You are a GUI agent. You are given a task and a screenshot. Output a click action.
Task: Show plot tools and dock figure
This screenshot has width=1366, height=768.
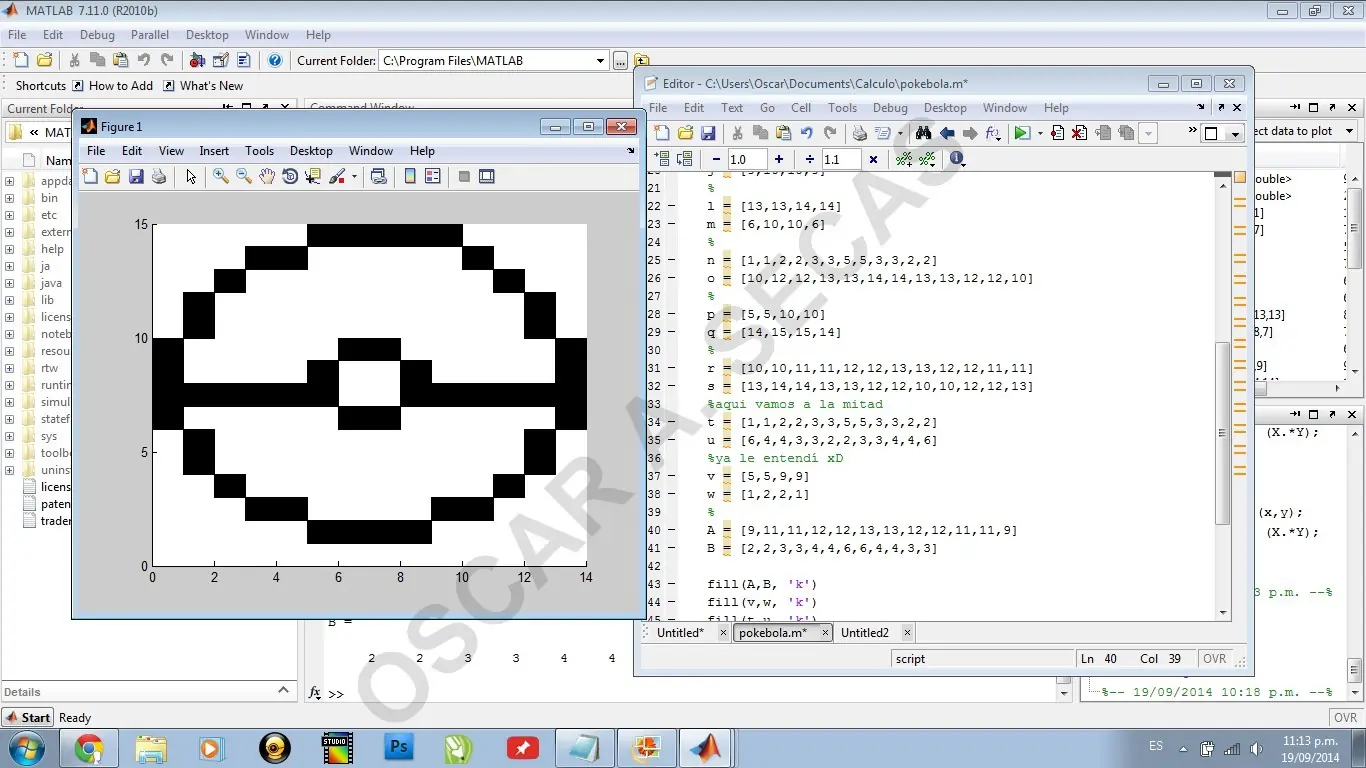pos(487,177)
